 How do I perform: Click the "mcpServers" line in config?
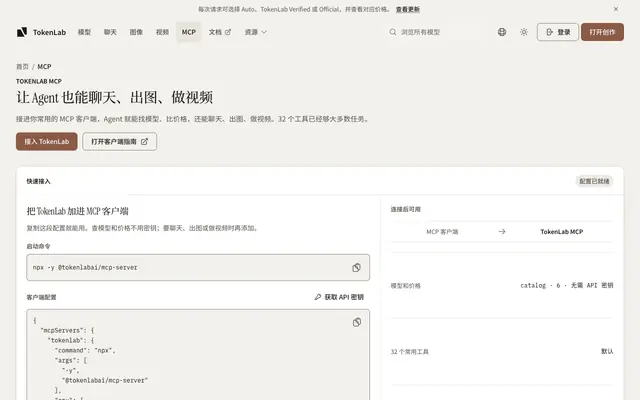67,331
